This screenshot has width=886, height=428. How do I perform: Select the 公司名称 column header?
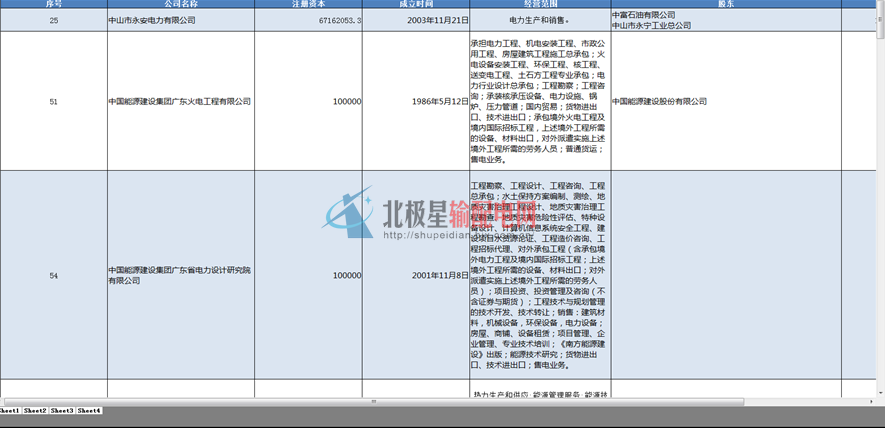(x=181, y=3)
